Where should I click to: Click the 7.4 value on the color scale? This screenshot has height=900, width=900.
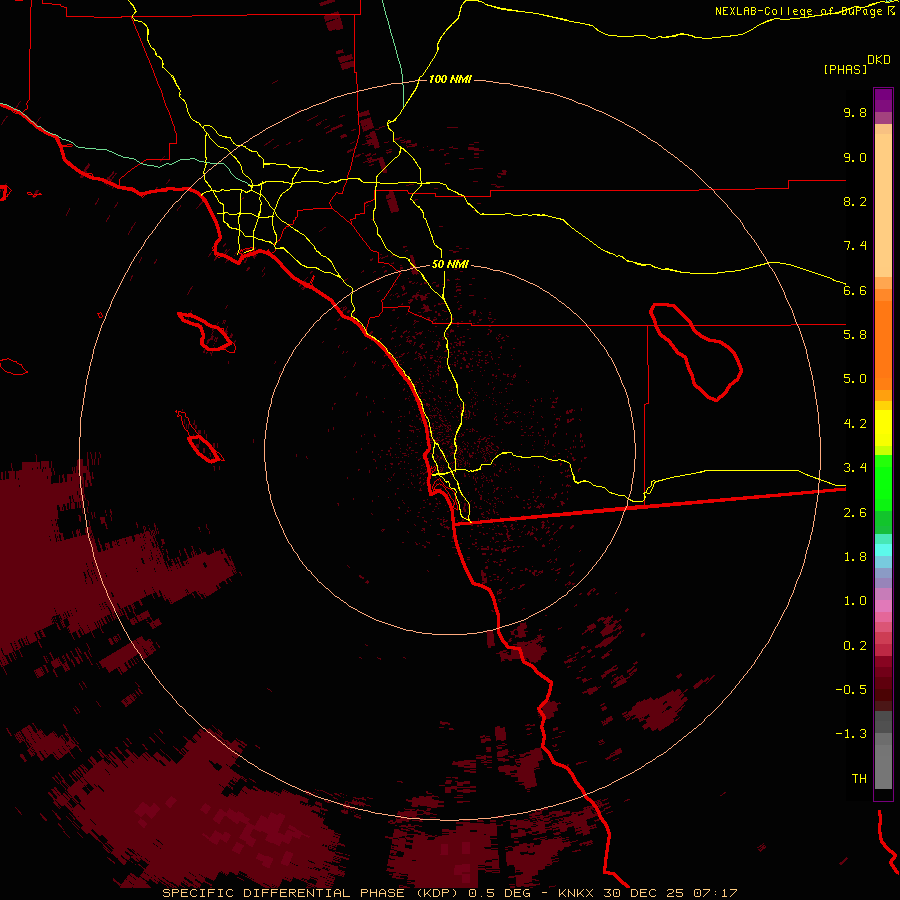pos(855,246)
